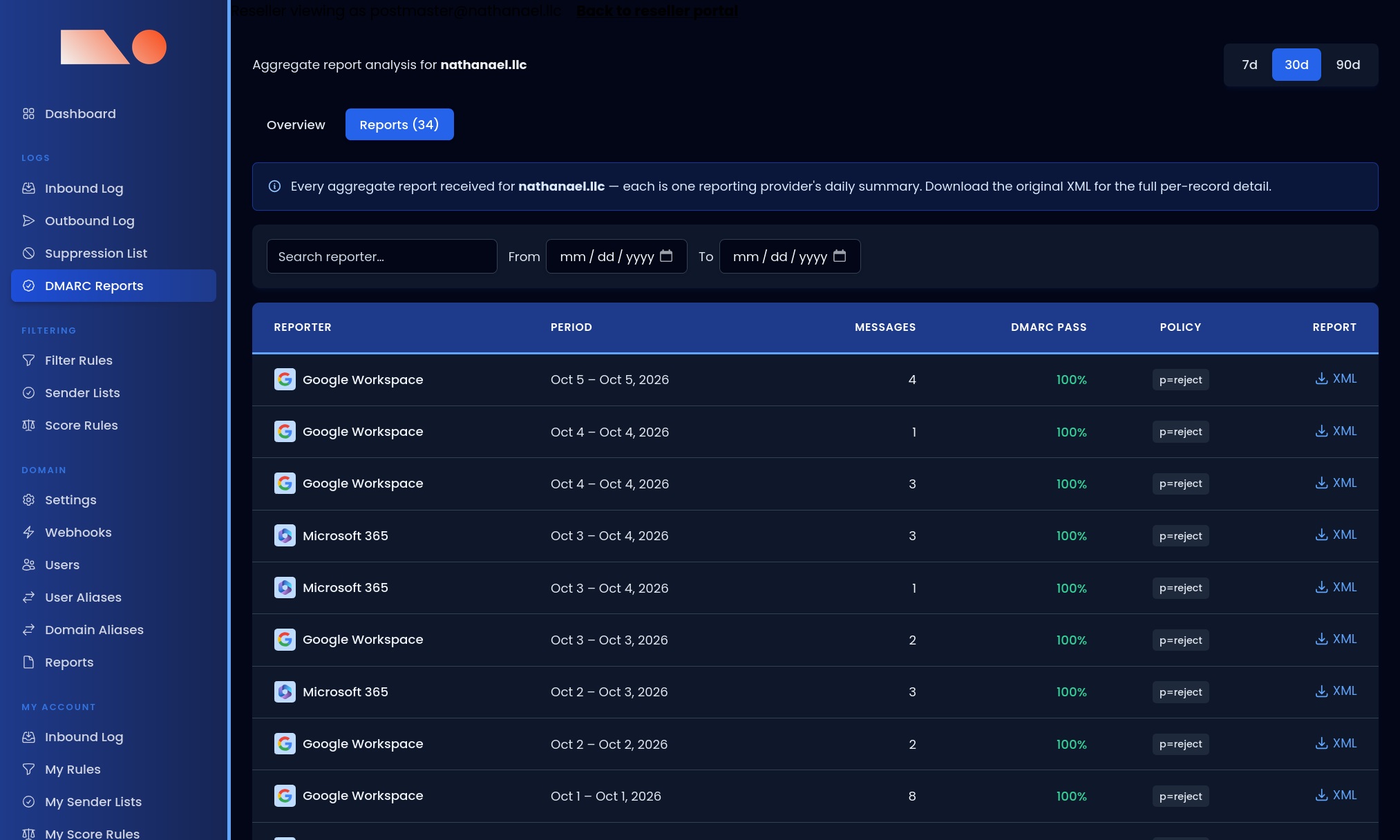
Task: Open the Outbound Log page
Action: click(x=113, y=221)
